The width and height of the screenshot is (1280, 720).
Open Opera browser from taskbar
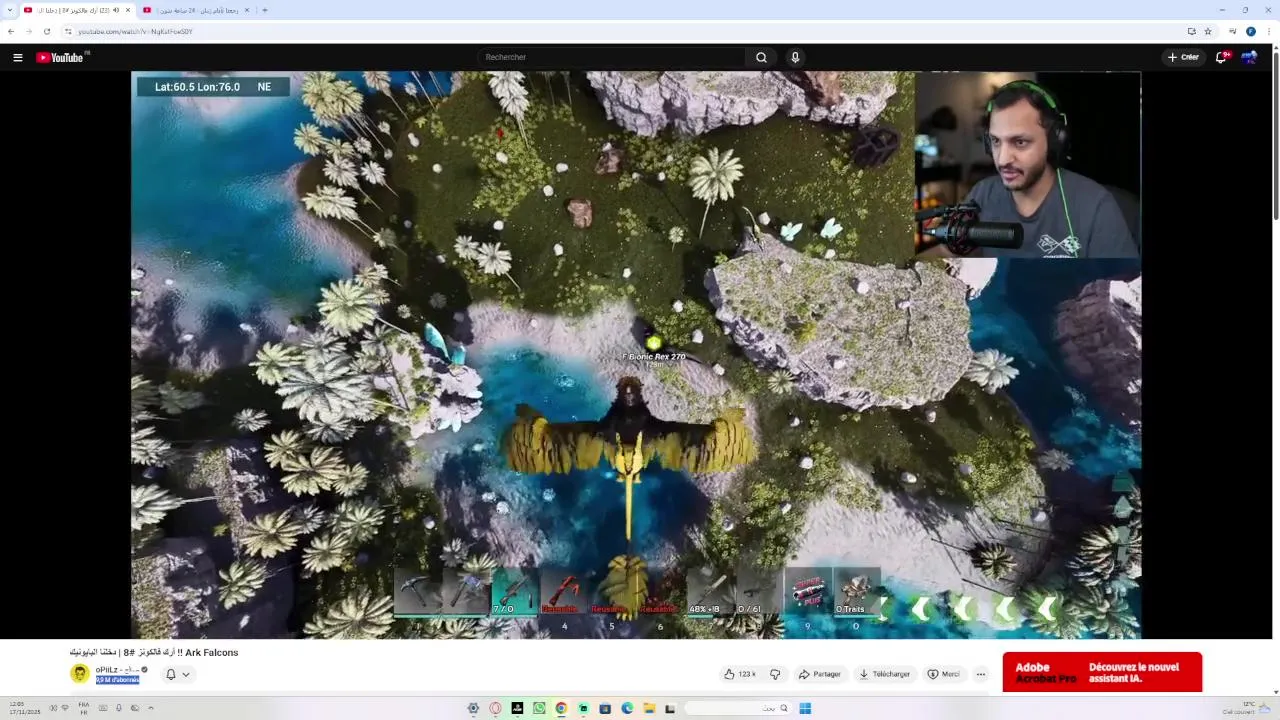(x=495, y=708)
